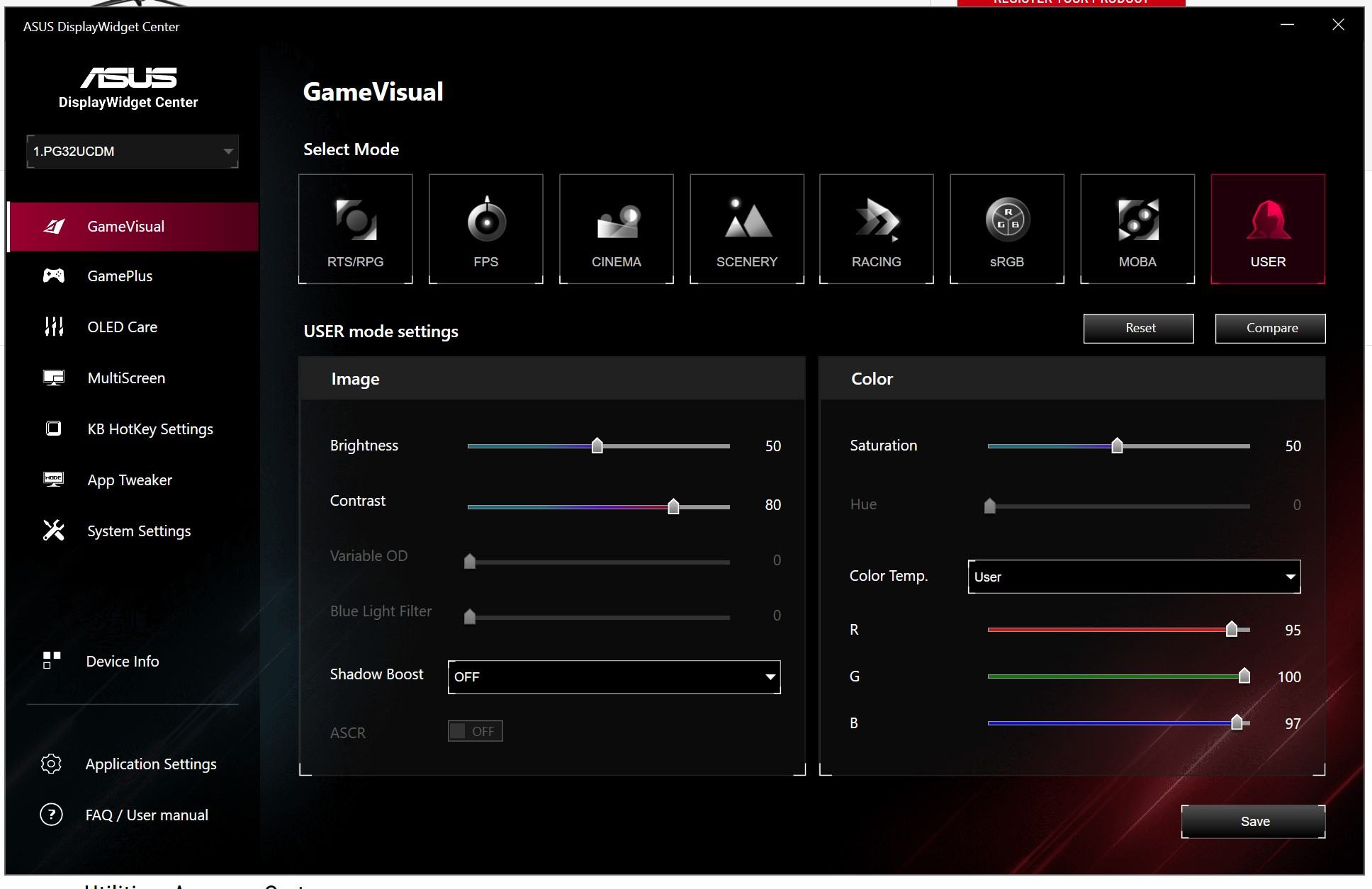Expand the Color Temp. dropdown

tap(1134, 577)
